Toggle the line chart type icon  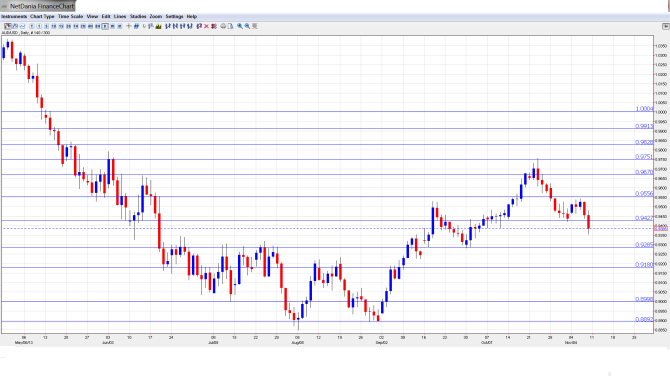[x=22, y=26]
